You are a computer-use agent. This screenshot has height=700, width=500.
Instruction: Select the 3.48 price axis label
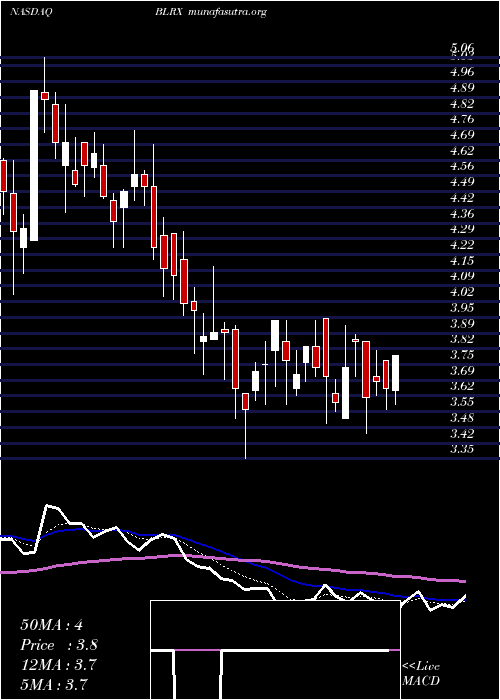pos(461,418)
